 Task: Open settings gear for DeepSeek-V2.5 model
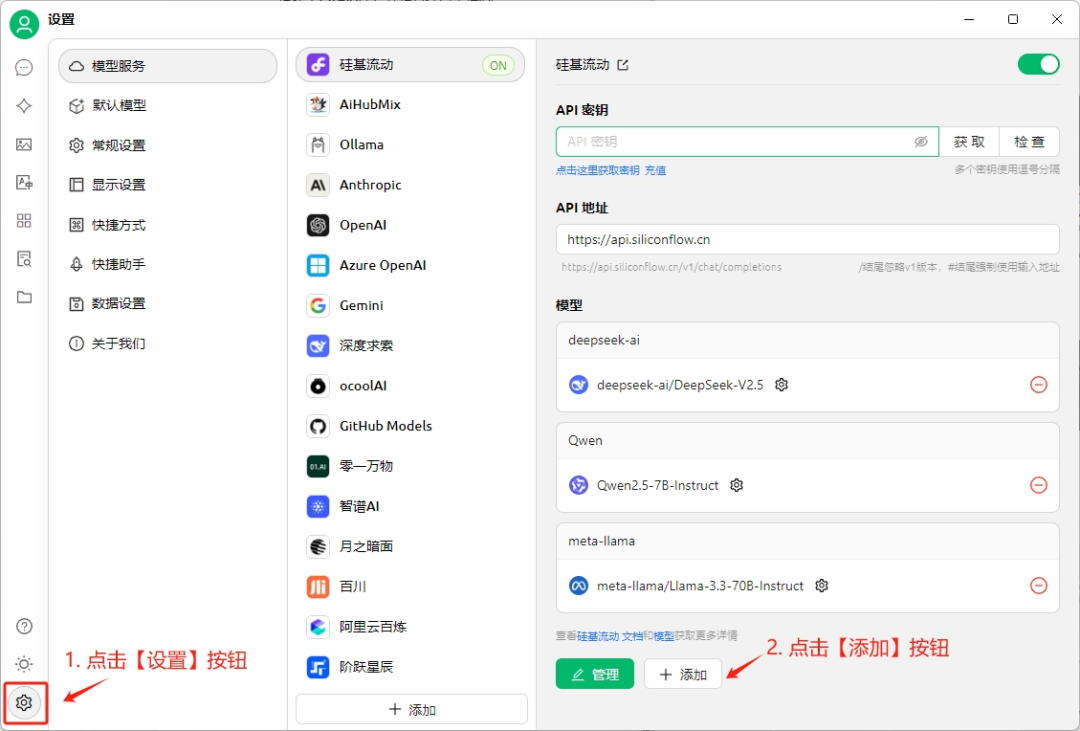(x=781, y=384)
